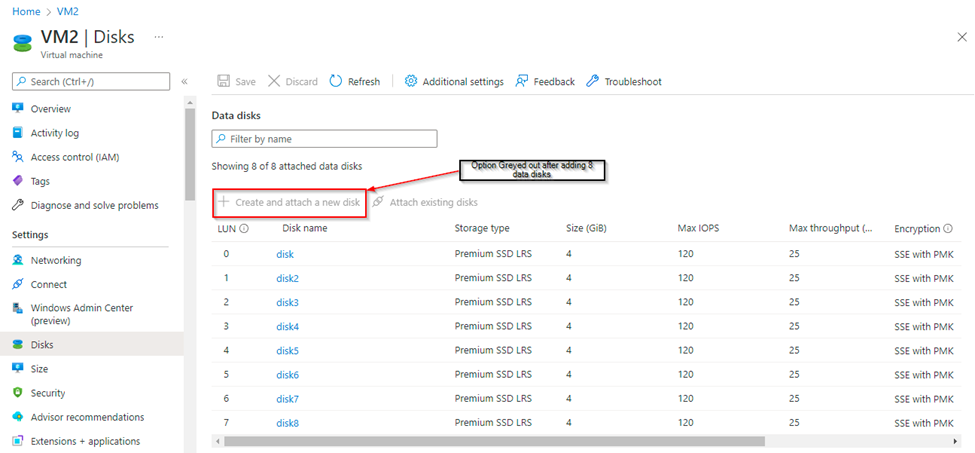The height and width of the screenshot is (453, 975).
Task: Open the disk5 link
Action: pyautogui.click(x=287, y=351)
